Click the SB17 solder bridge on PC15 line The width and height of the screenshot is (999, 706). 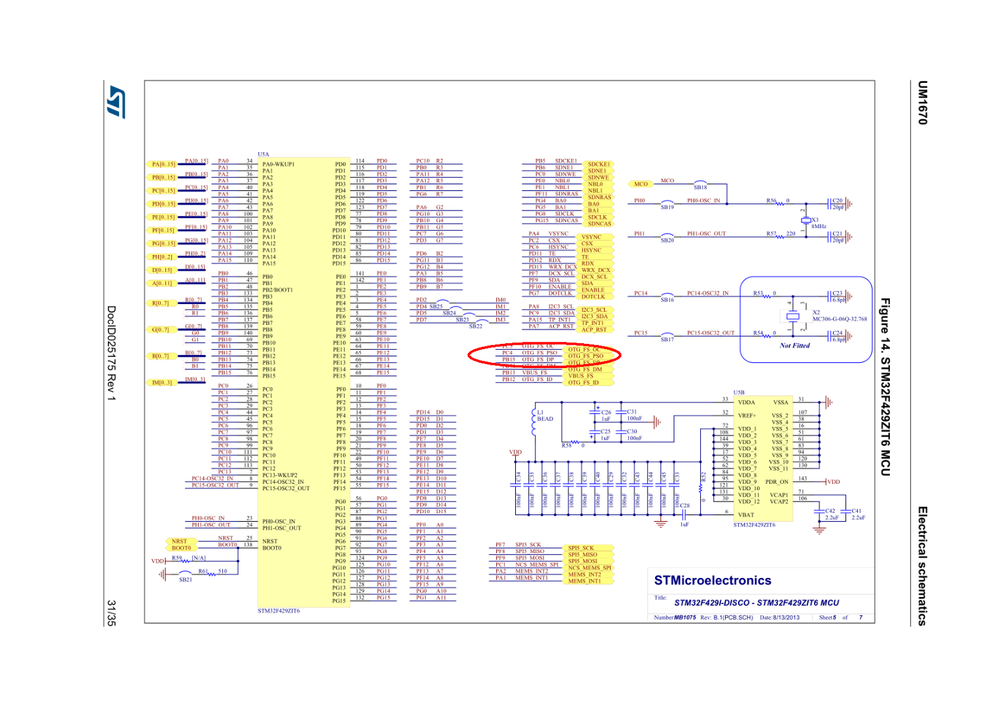pos(667,336)
